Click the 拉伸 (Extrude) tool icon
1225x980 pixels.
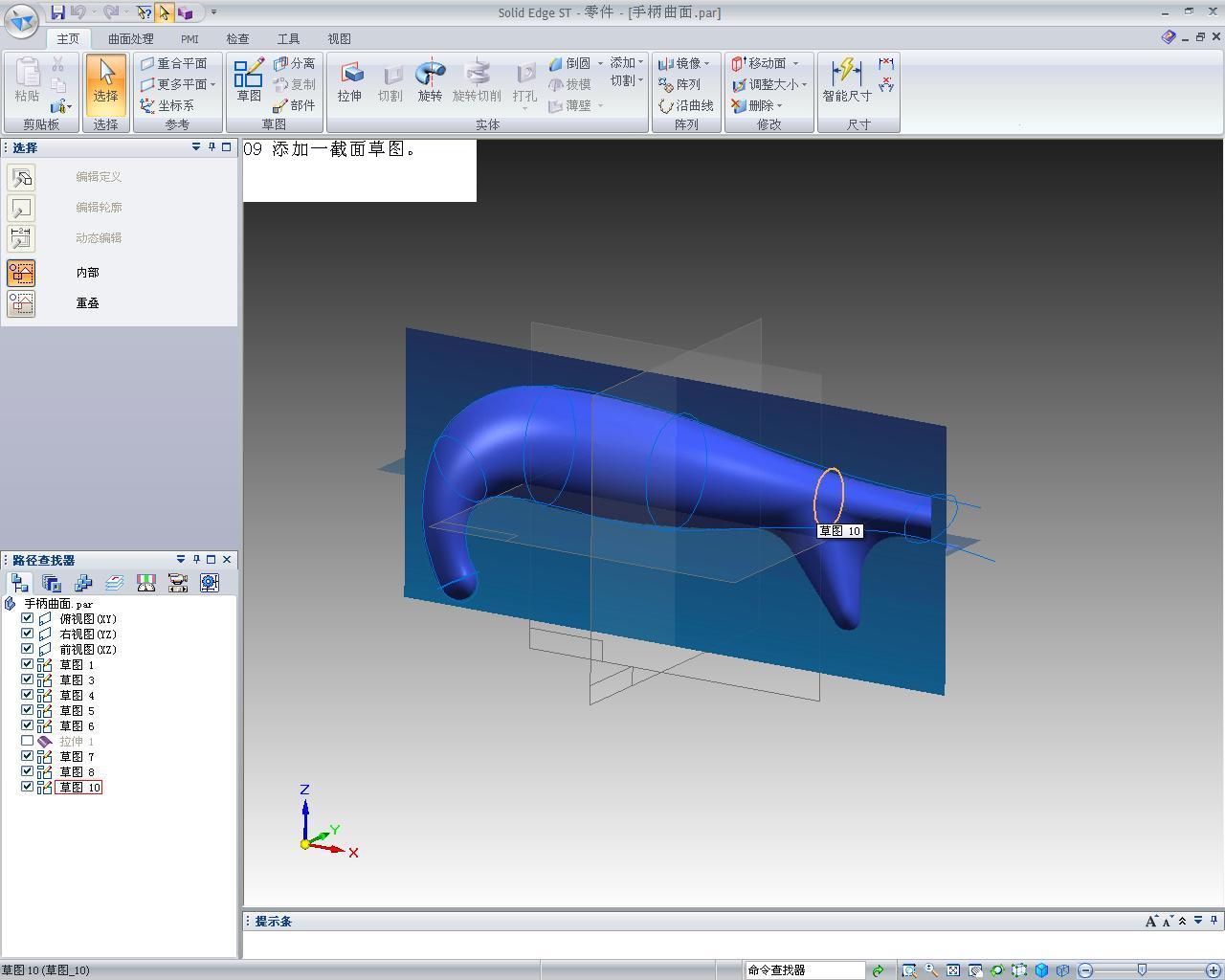[349, 81]
